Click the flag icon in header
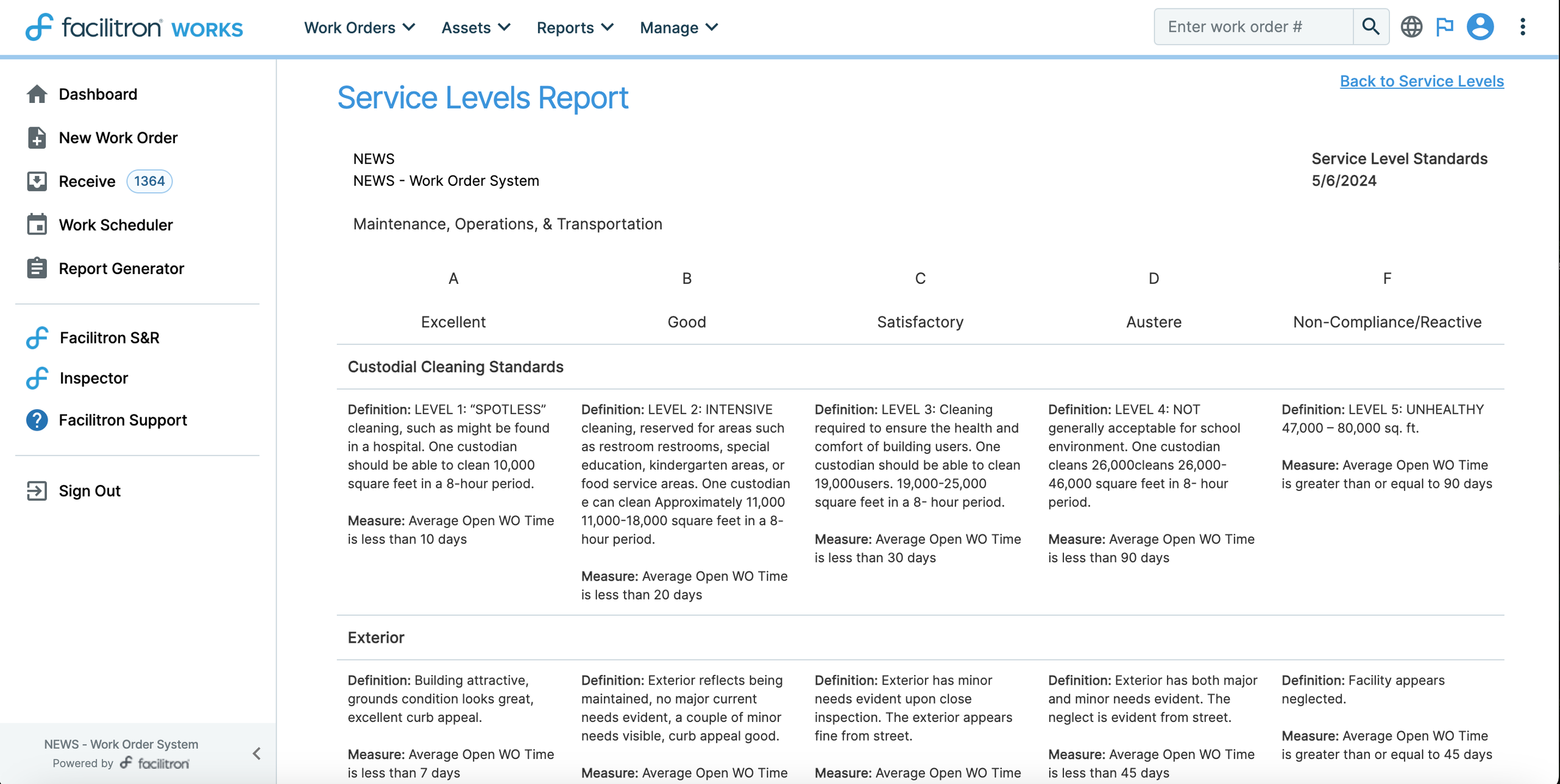 click(1445, 27)
